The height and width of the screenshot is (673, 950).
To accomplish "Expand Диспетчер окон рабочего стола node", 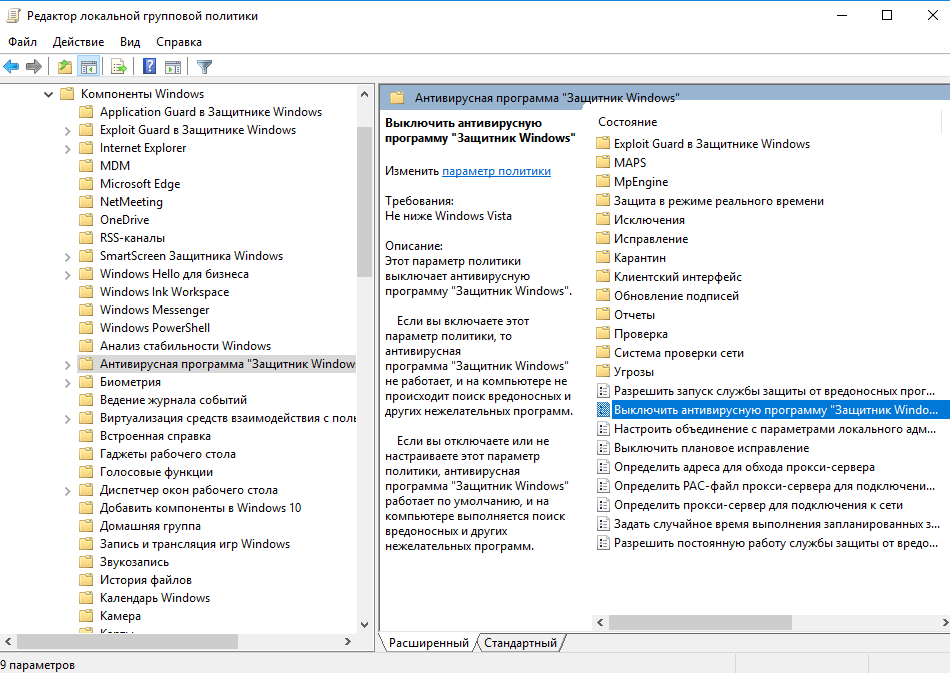I will click(x=67, y=490).
